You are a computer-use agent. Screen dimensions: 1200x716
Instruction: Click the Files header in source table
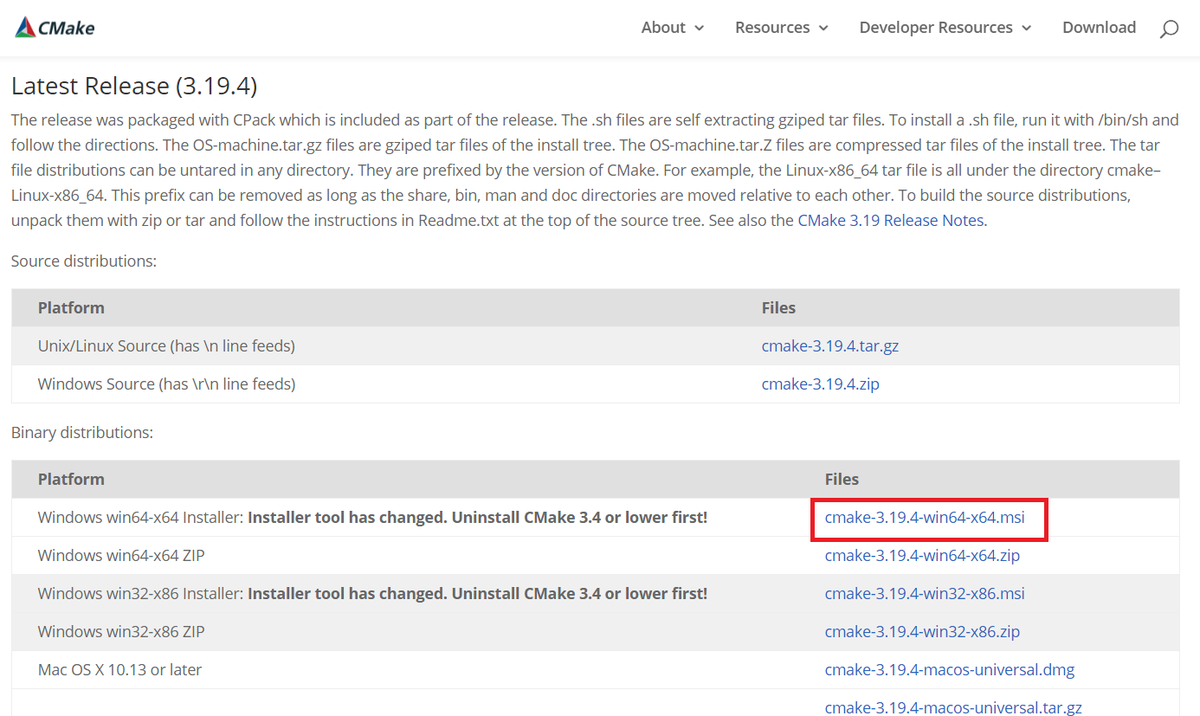779,307
